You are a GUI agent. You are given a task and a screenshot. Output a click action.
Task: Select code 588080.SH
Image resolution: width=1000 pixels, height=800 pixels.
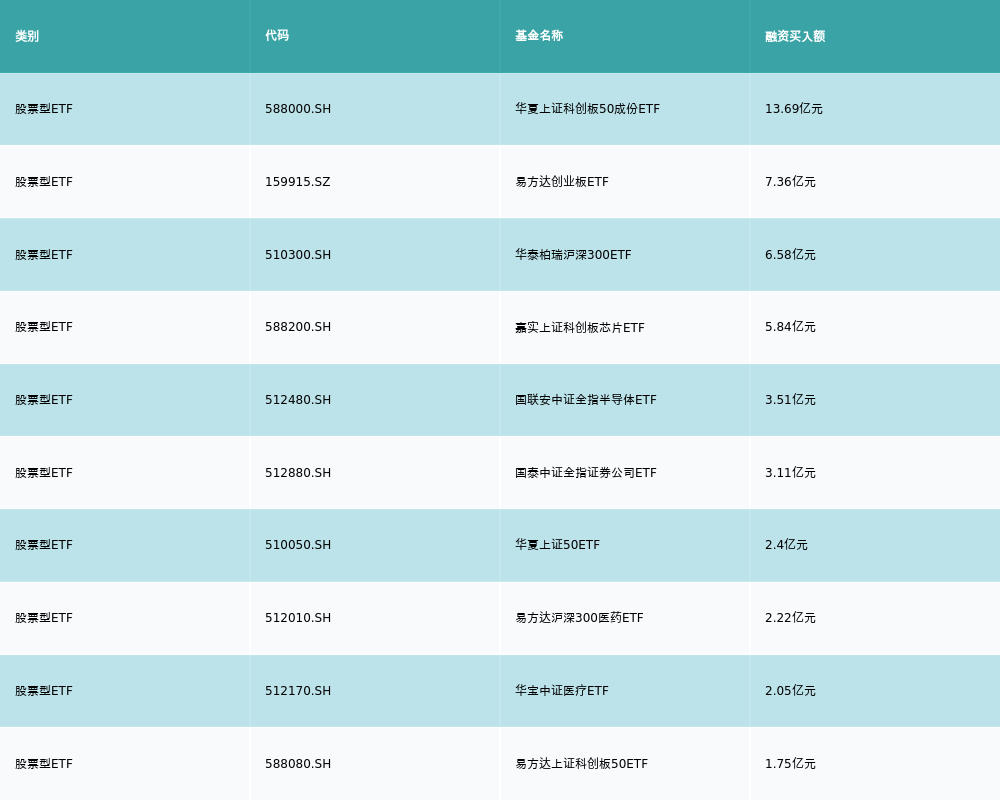click(x=298, y=764)
